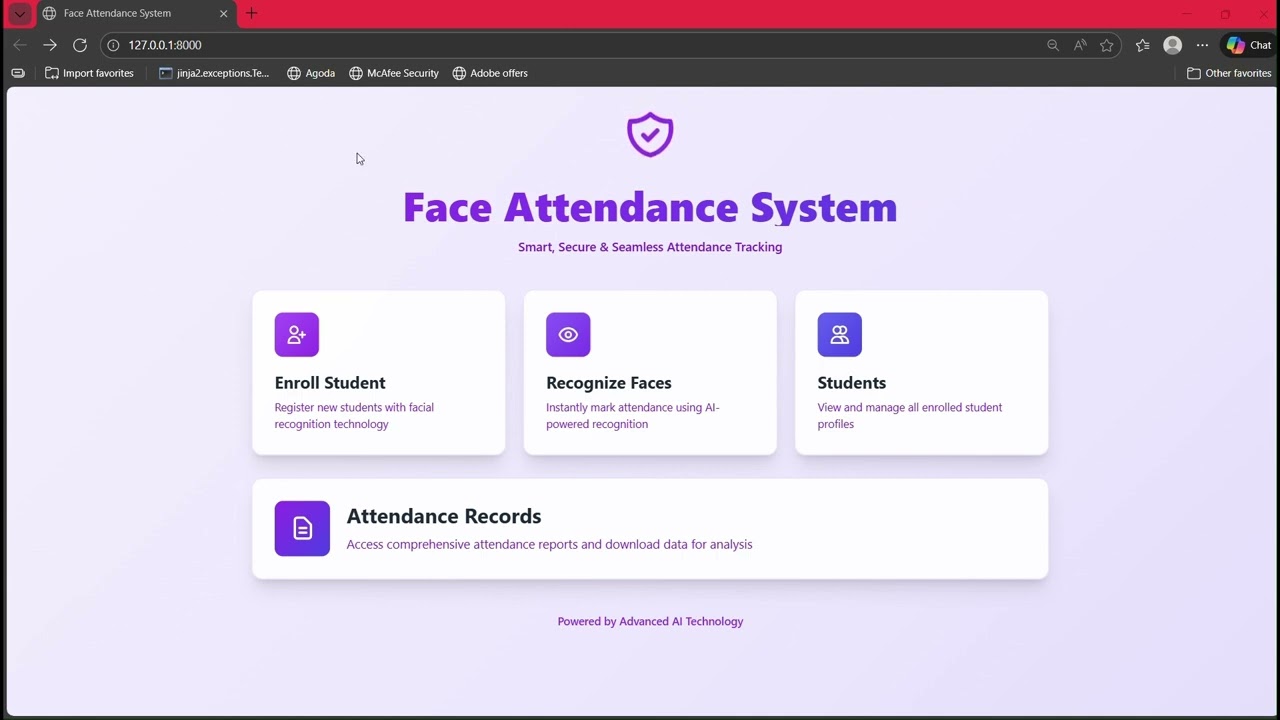Click 'View and manage all enrolled student profiles'
This screenshot has width=1280, height=720.
[x=910, y=416]
